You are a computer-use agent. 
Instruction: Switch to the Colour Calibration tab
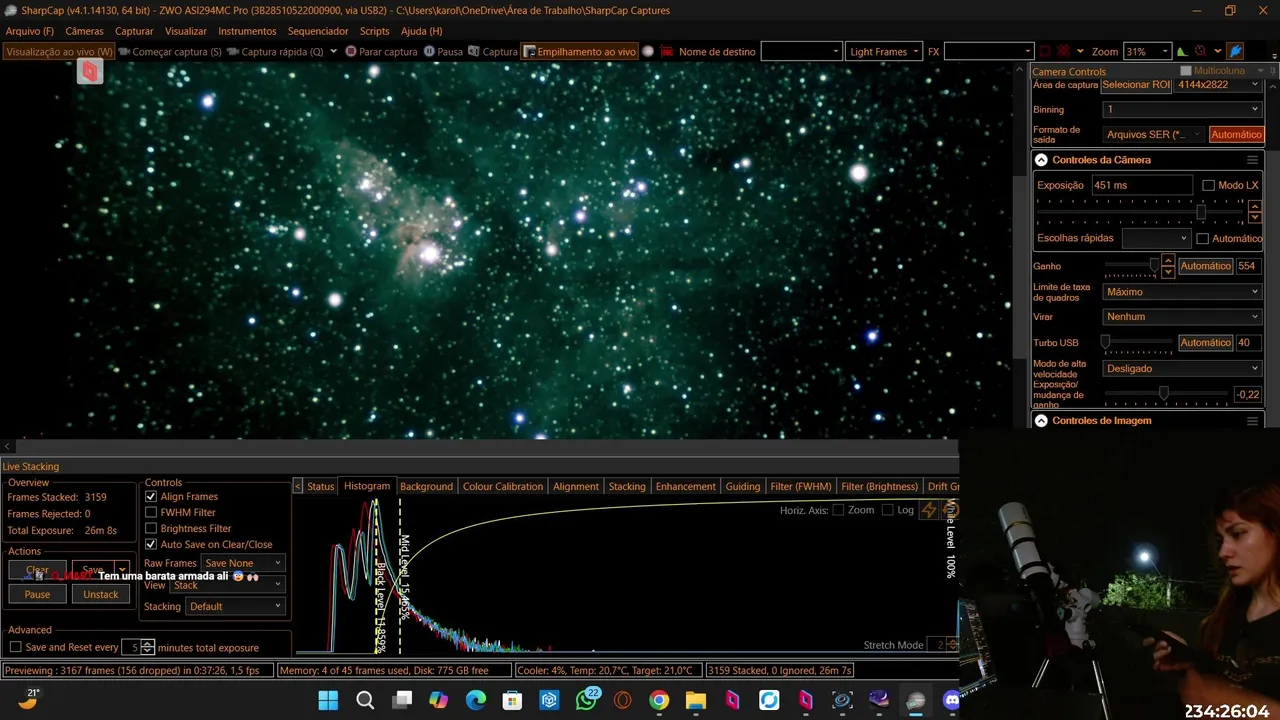point(503,486)
